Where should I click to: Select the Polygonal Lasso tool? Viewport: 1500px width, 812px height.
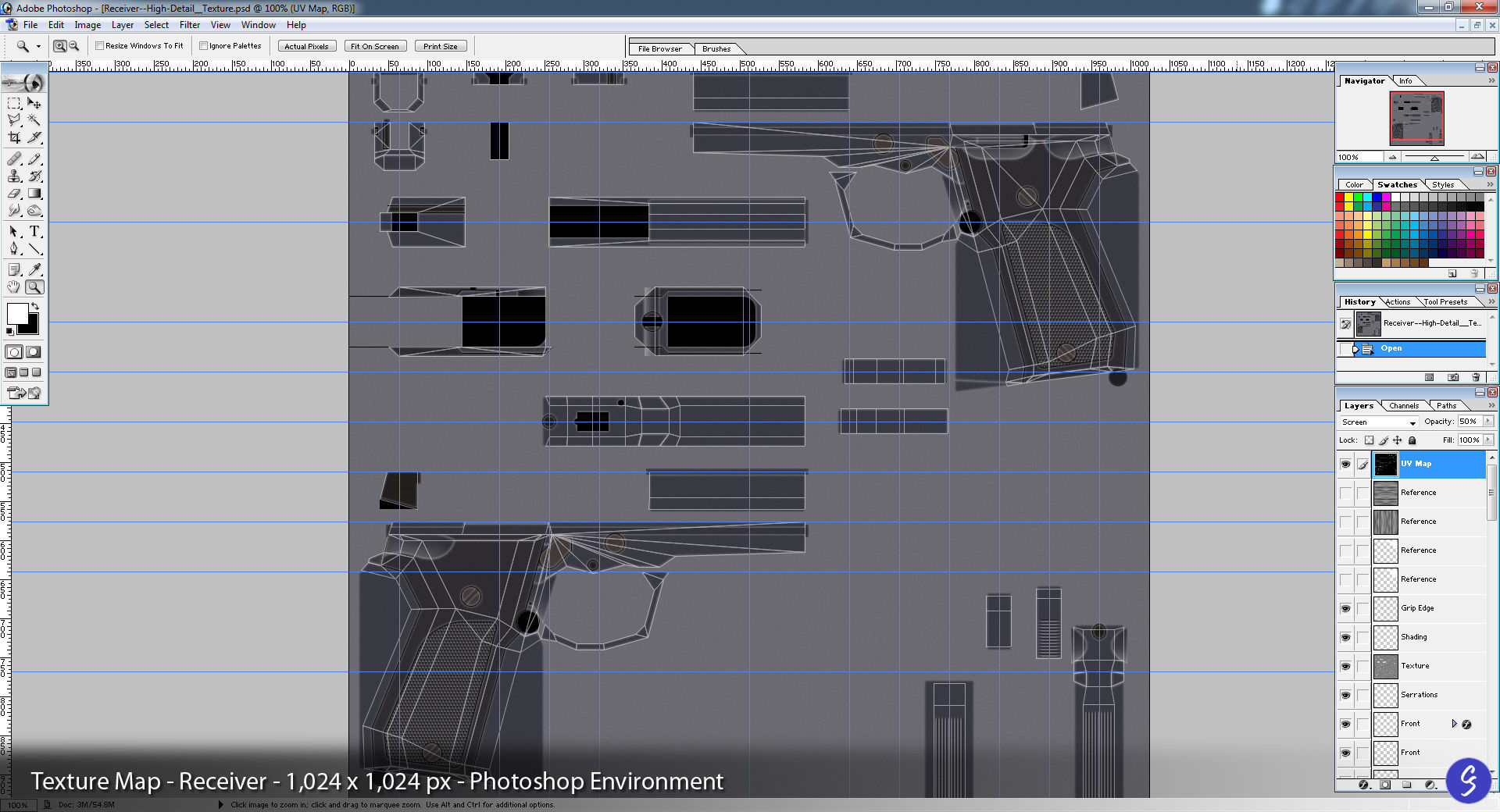pyautogui.click(x=14, y=120)
